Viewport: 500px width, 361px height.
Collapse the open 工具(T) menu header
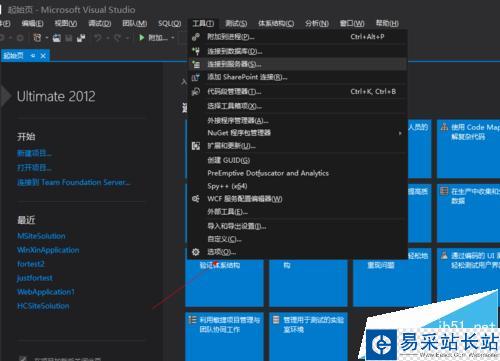[203, 23]
